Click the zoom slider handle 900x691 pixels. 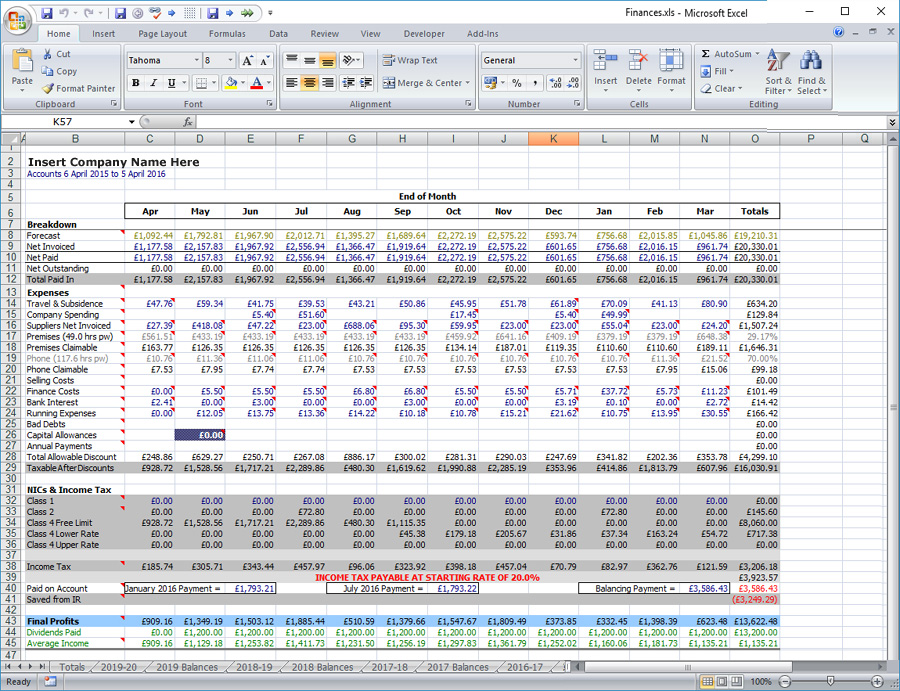coord(831,681)
